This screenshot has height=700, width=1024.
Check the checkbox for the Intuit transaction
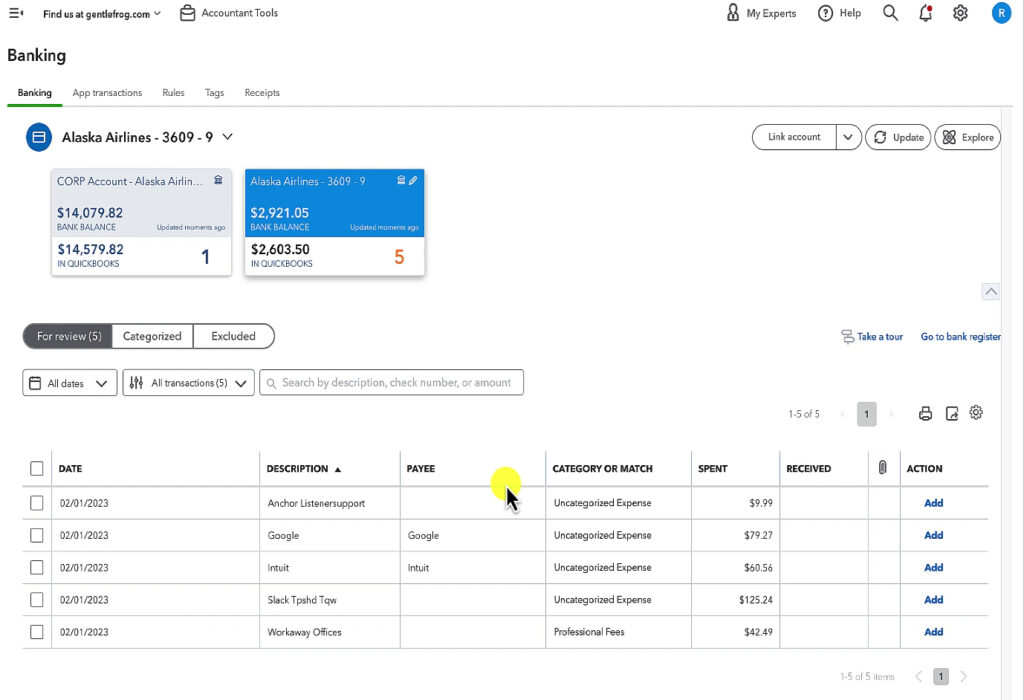[x=36, y=567]
